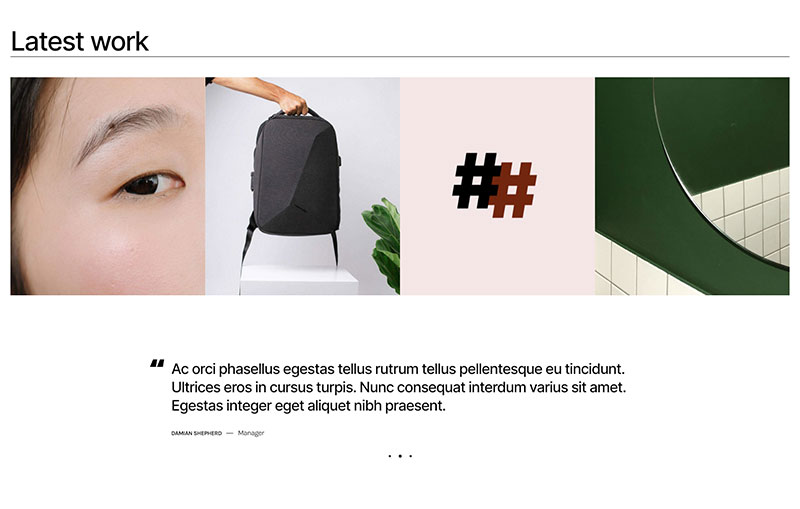This screenshot has width=800, height=509.
Task: Click the hand holding the backpack handle
Action: pyautogui.click(x=292, y=103)
